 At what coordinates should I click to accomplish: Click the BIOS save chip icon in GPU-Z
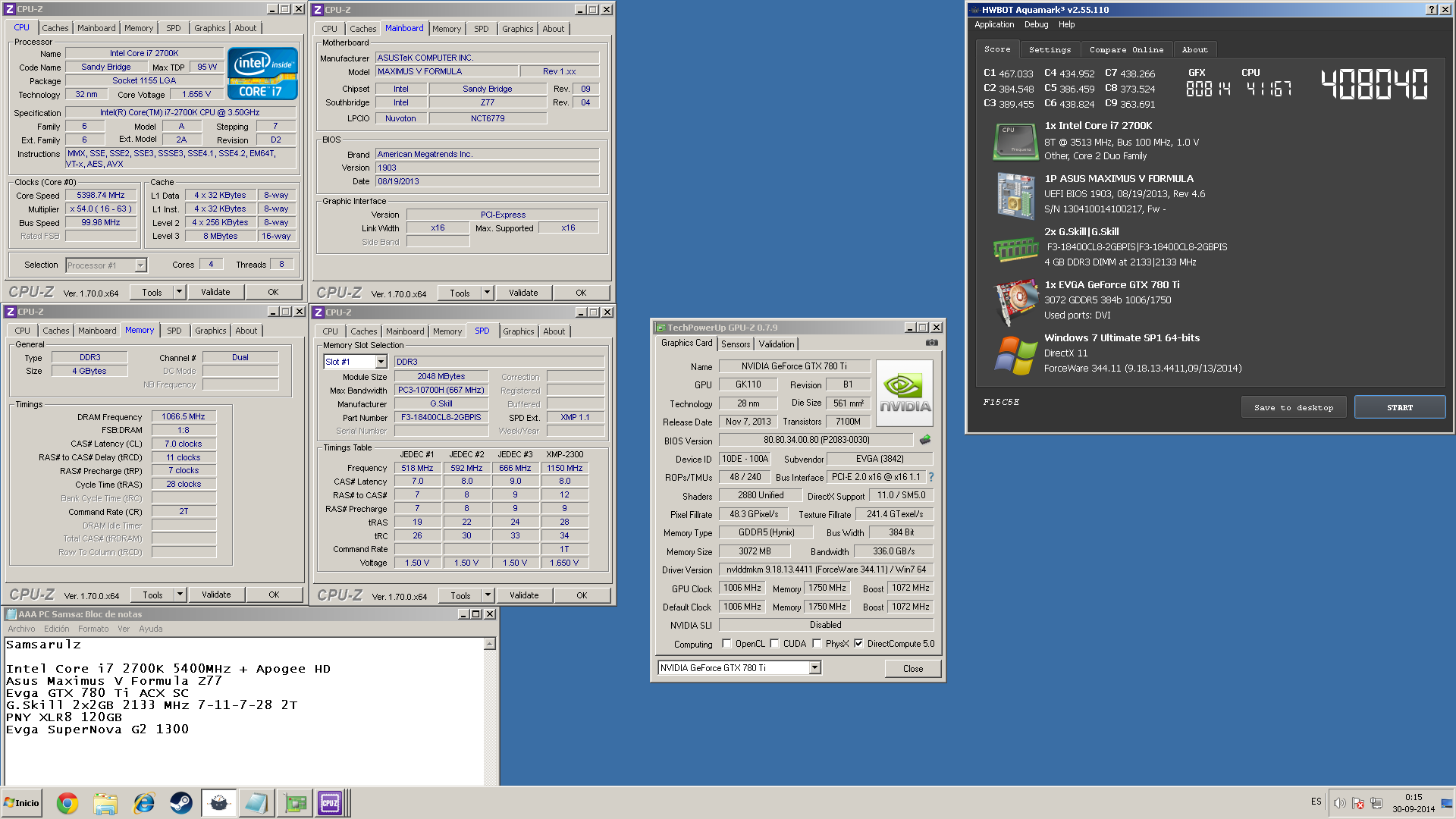pos(925,440)
